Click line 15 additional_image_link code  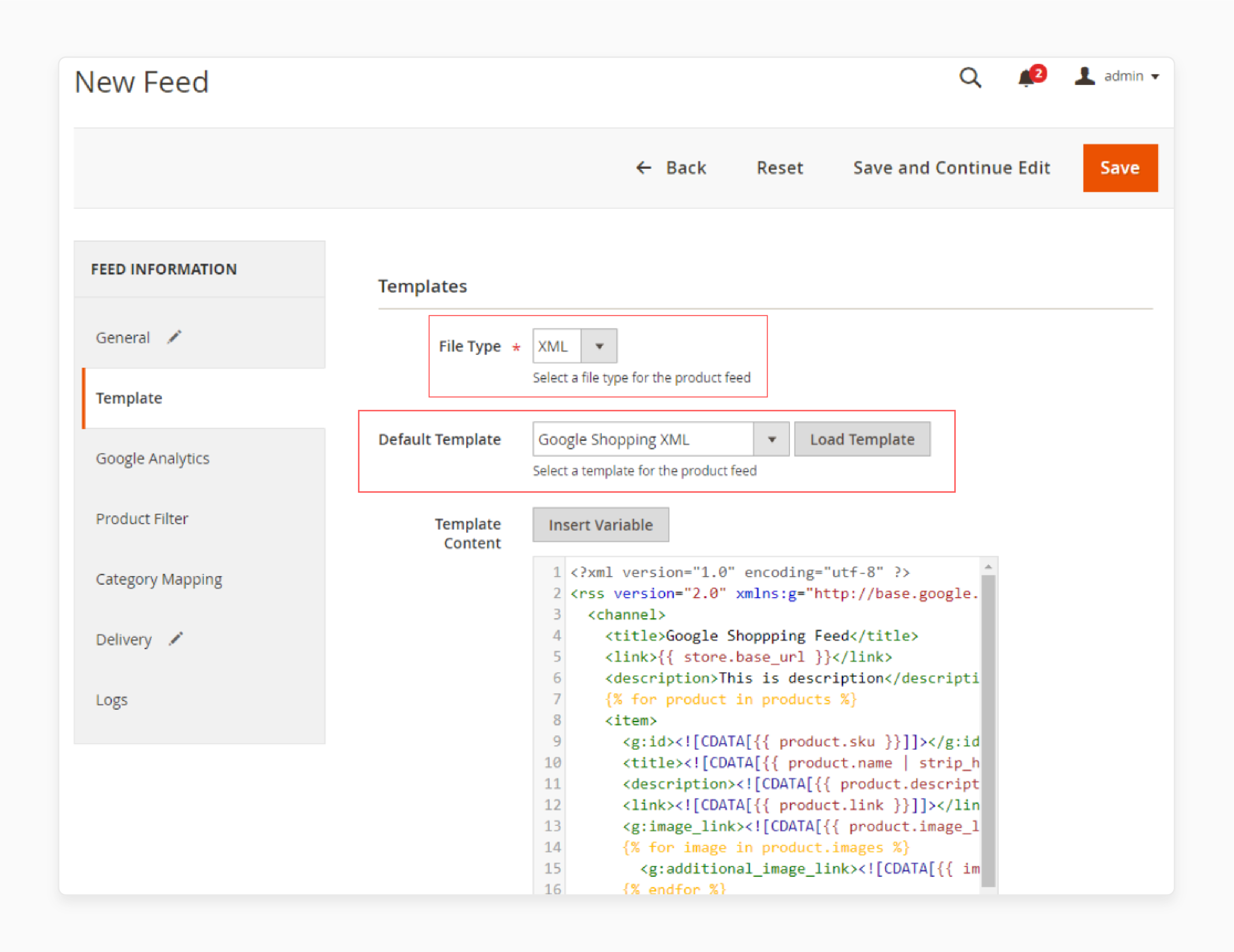(x=810, y=869)
